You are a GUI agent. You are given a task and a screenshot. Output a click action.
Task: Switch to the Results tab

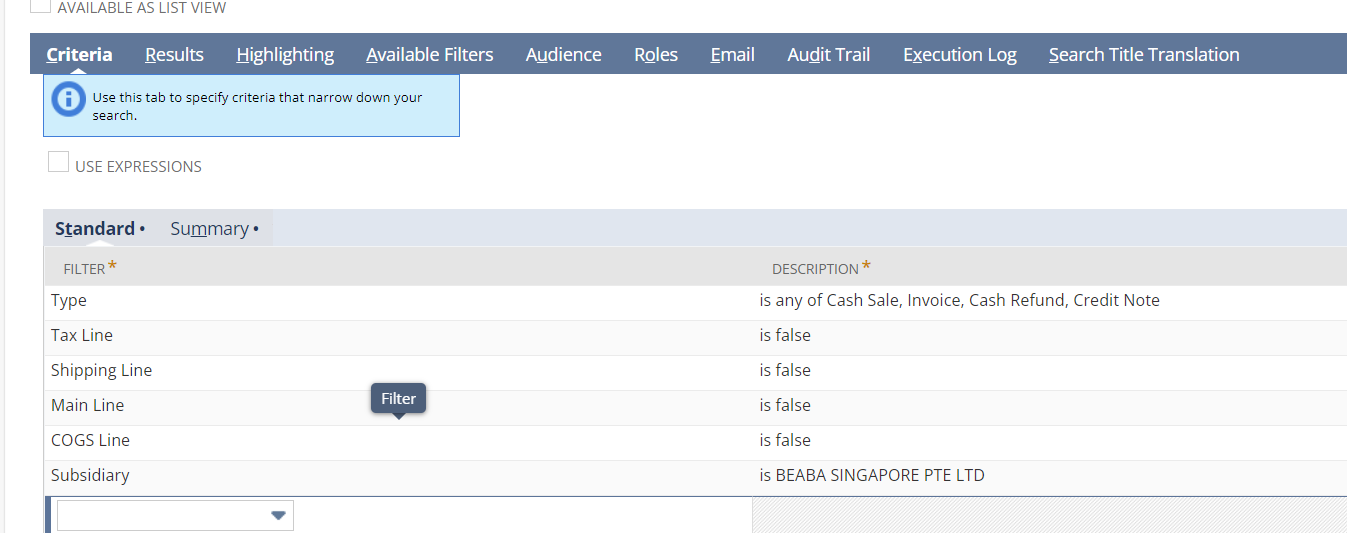174,55
